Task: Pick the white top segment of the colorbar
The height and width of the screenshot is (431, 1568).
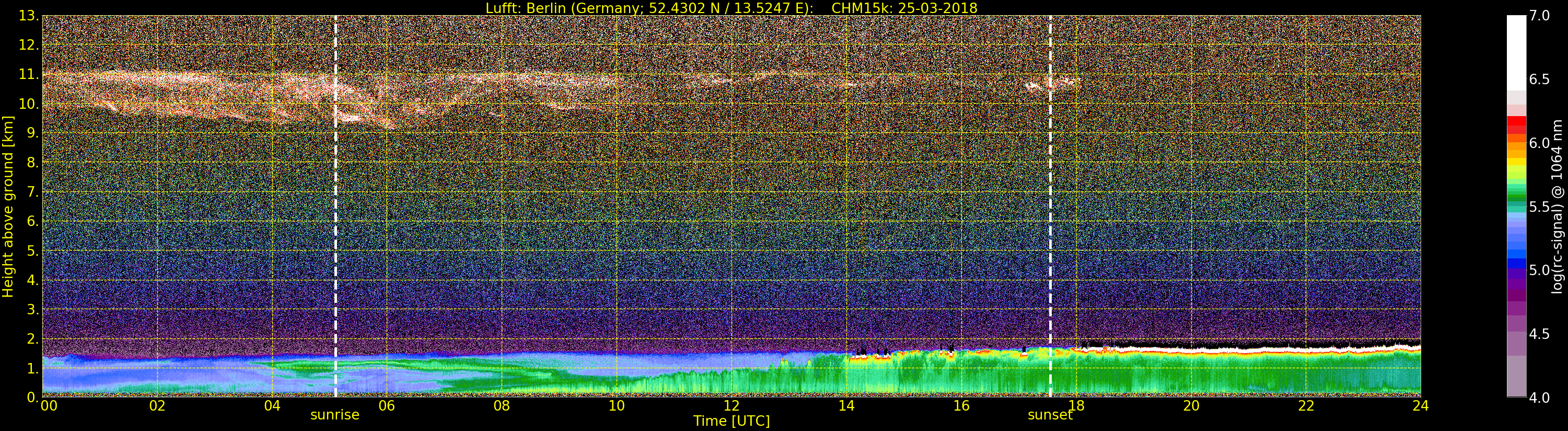Action: tap(1516, 52)
